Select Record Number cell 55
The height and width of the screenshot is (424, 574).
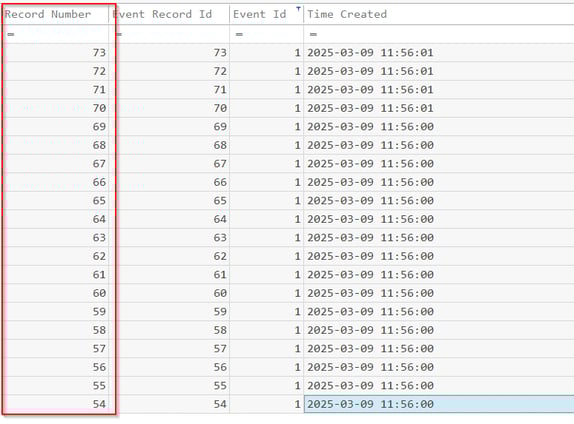[55, 386]
